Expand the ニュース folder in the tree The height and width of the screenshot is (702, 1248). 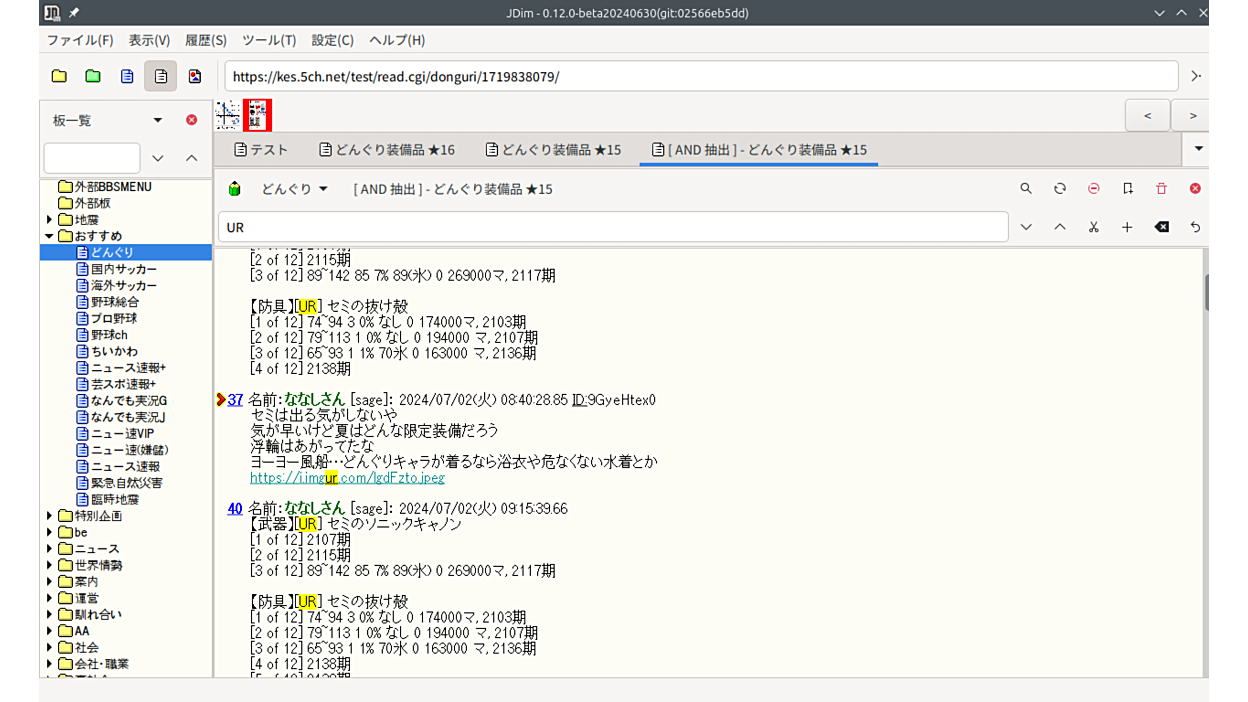coord(49,549)
